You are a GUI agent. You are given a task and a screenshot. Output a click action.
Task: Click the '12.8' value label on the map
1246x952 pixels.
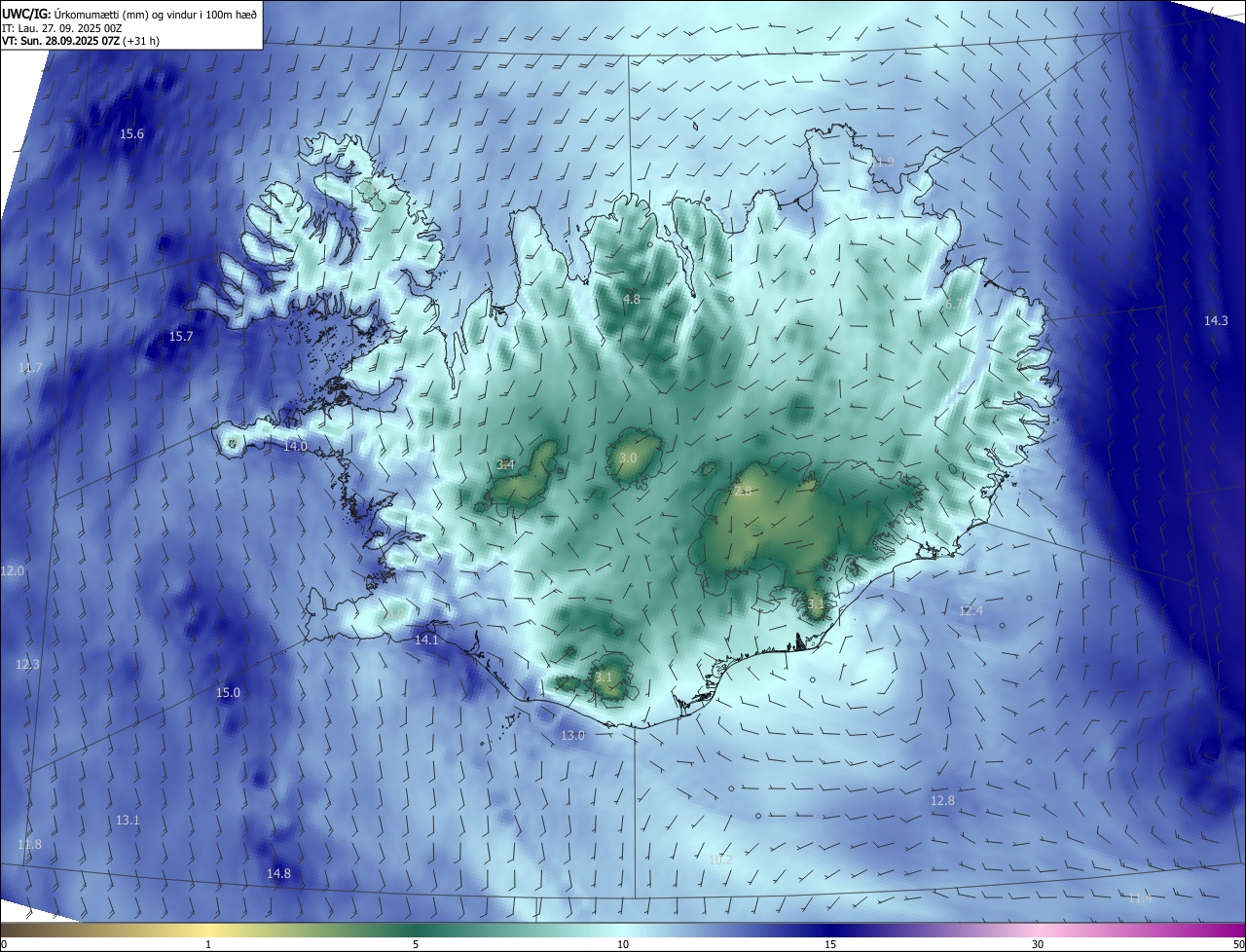[942, 801]
